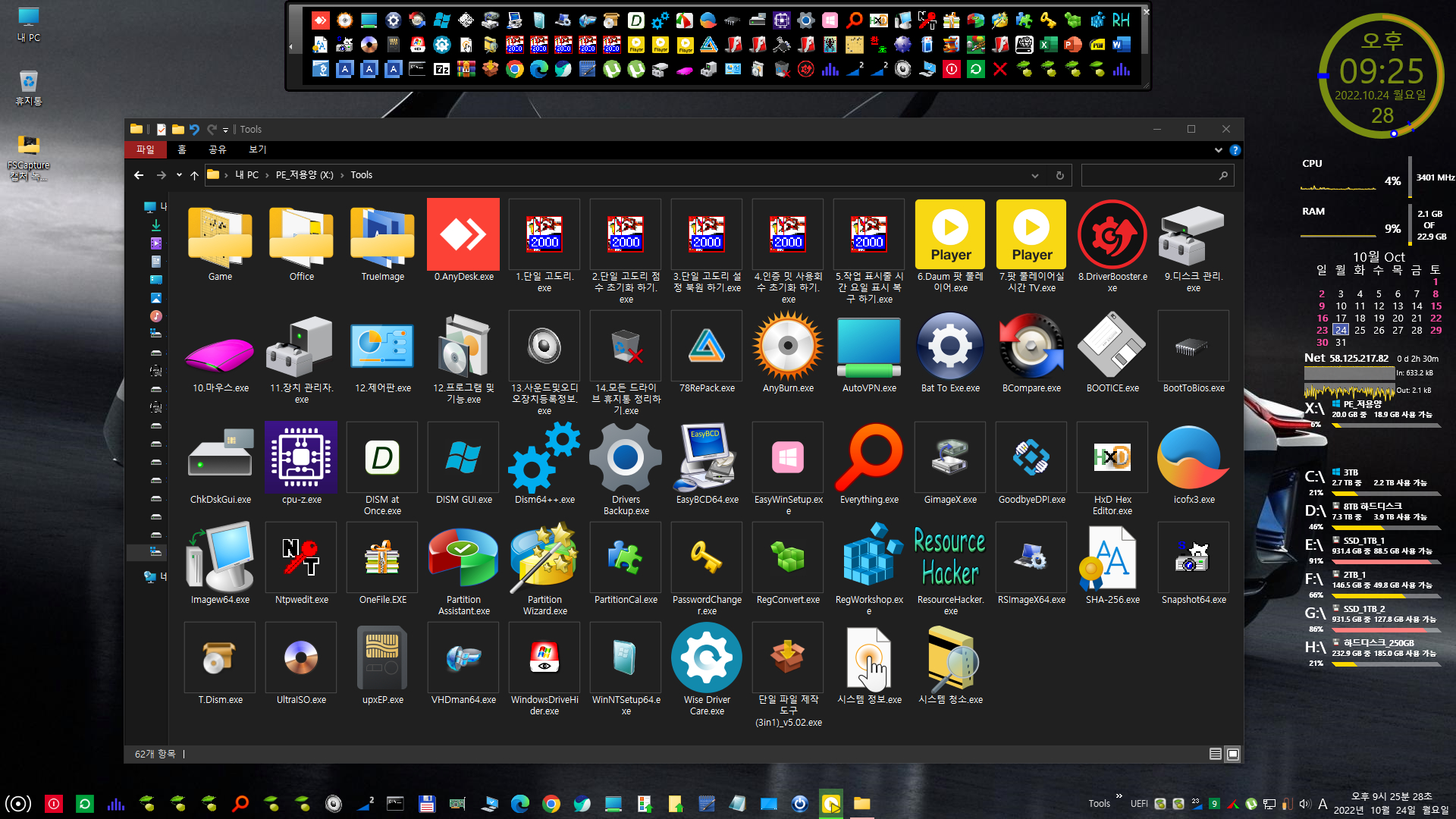This screenshot has width=1456, height=819.
Task: Select UltraISO.exe icon
Action: click(301, 657)
